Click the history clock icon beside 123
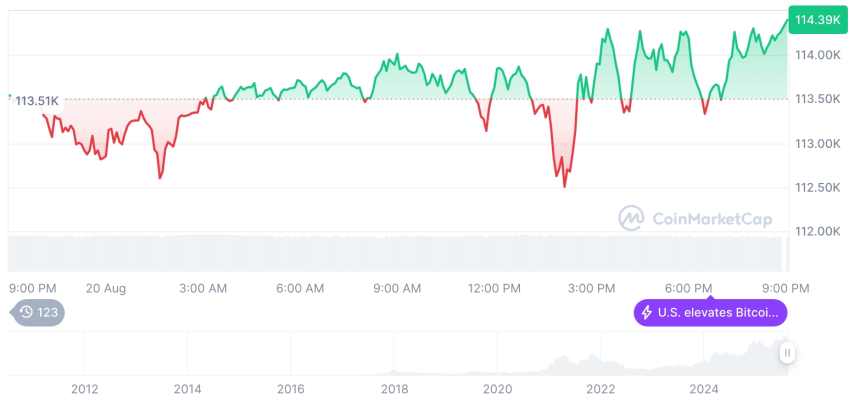Screen dimensions: 860x401 27,313
